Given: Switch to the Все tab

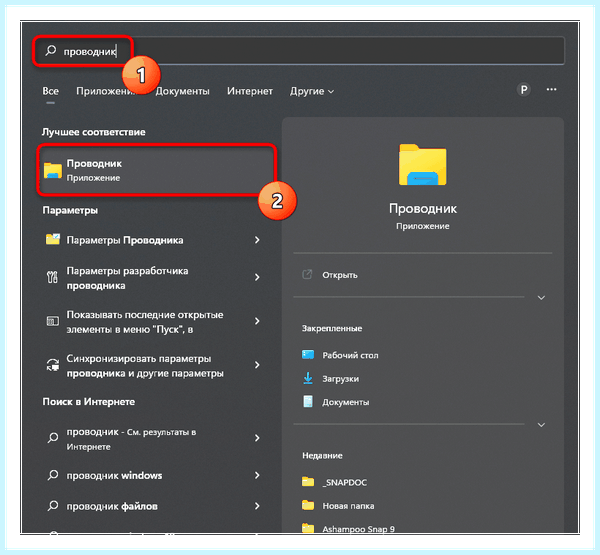Looking at the screenshot, I should point(51,91).
